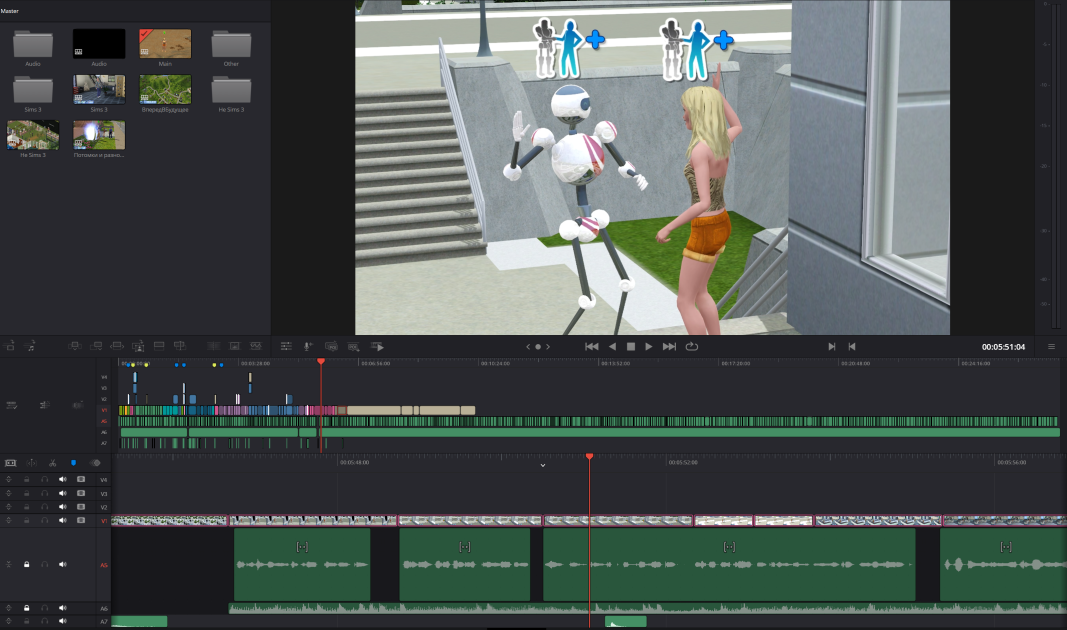The width and height of the screenshot is (1067, 630).
Task: Go to first frame of timeline
Action: pos(592,346)
